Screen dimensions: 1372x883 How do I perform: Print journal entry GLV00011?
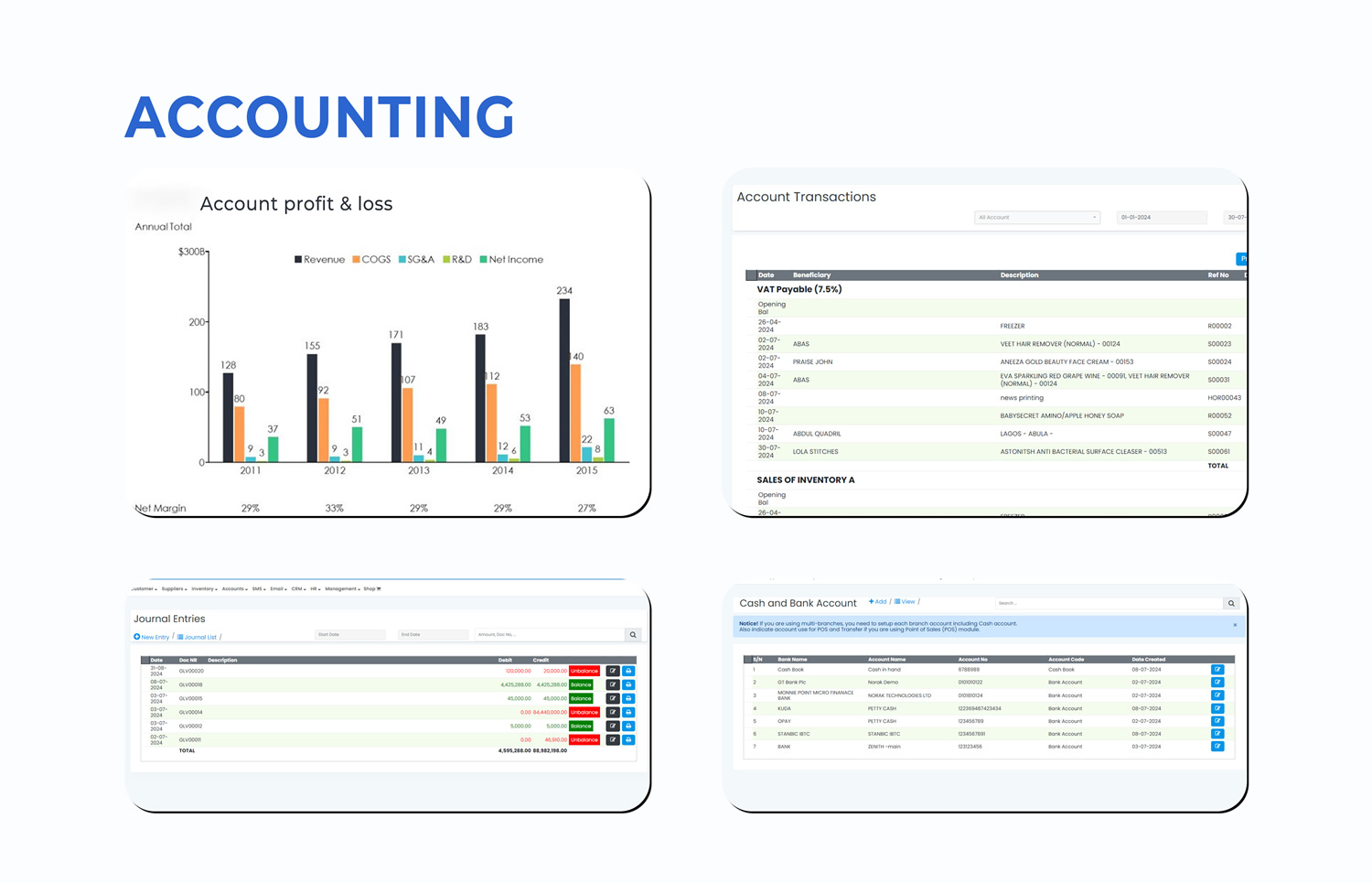(x=628, y=739)
